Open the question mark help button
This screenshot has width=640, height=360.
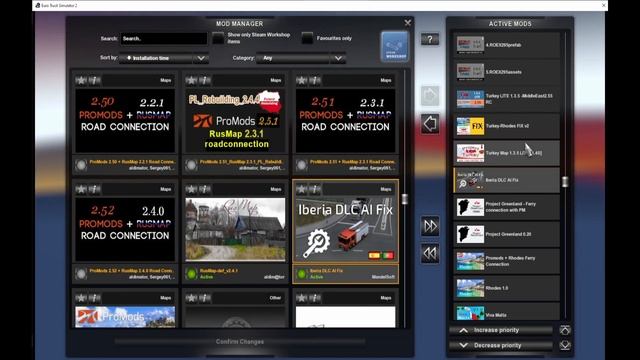click(x=430, y=39)
